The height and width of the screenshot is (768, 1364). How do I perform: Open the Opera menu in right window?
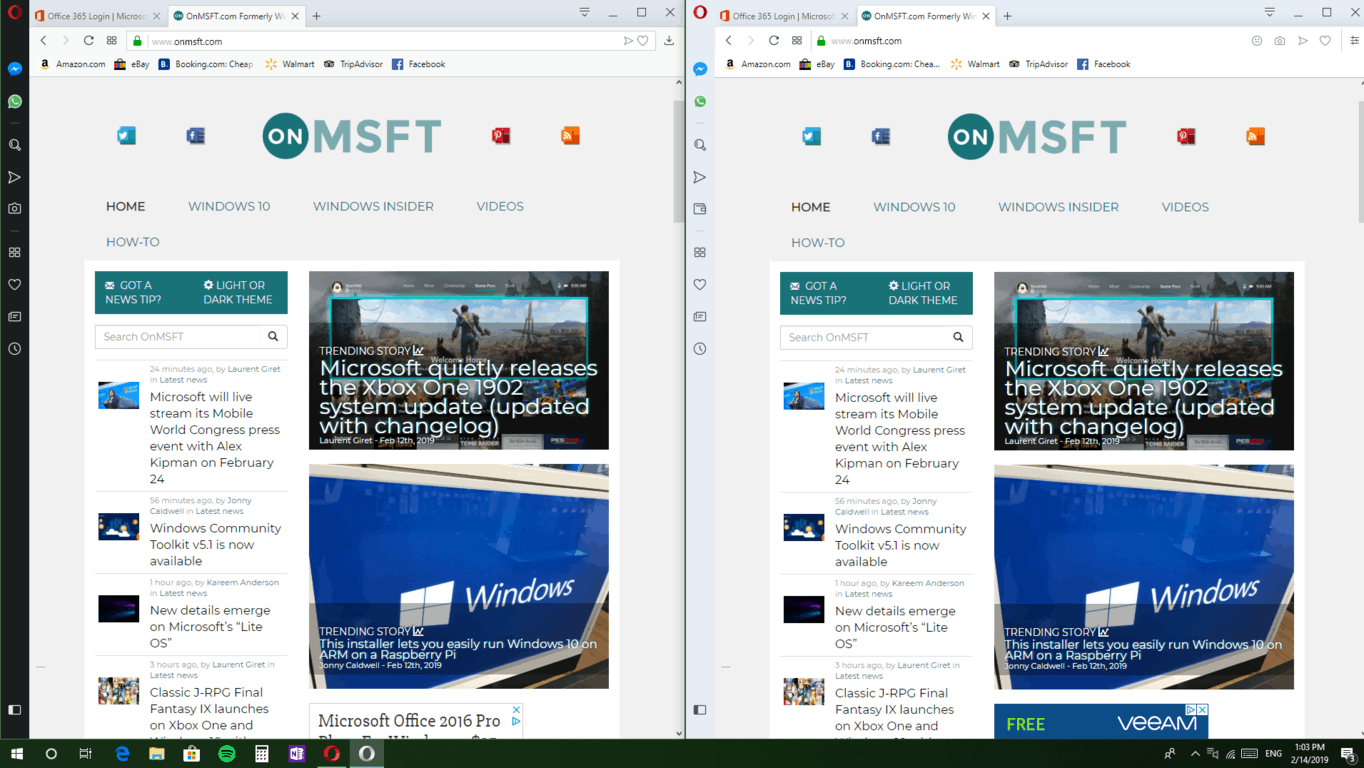[700, 14]
